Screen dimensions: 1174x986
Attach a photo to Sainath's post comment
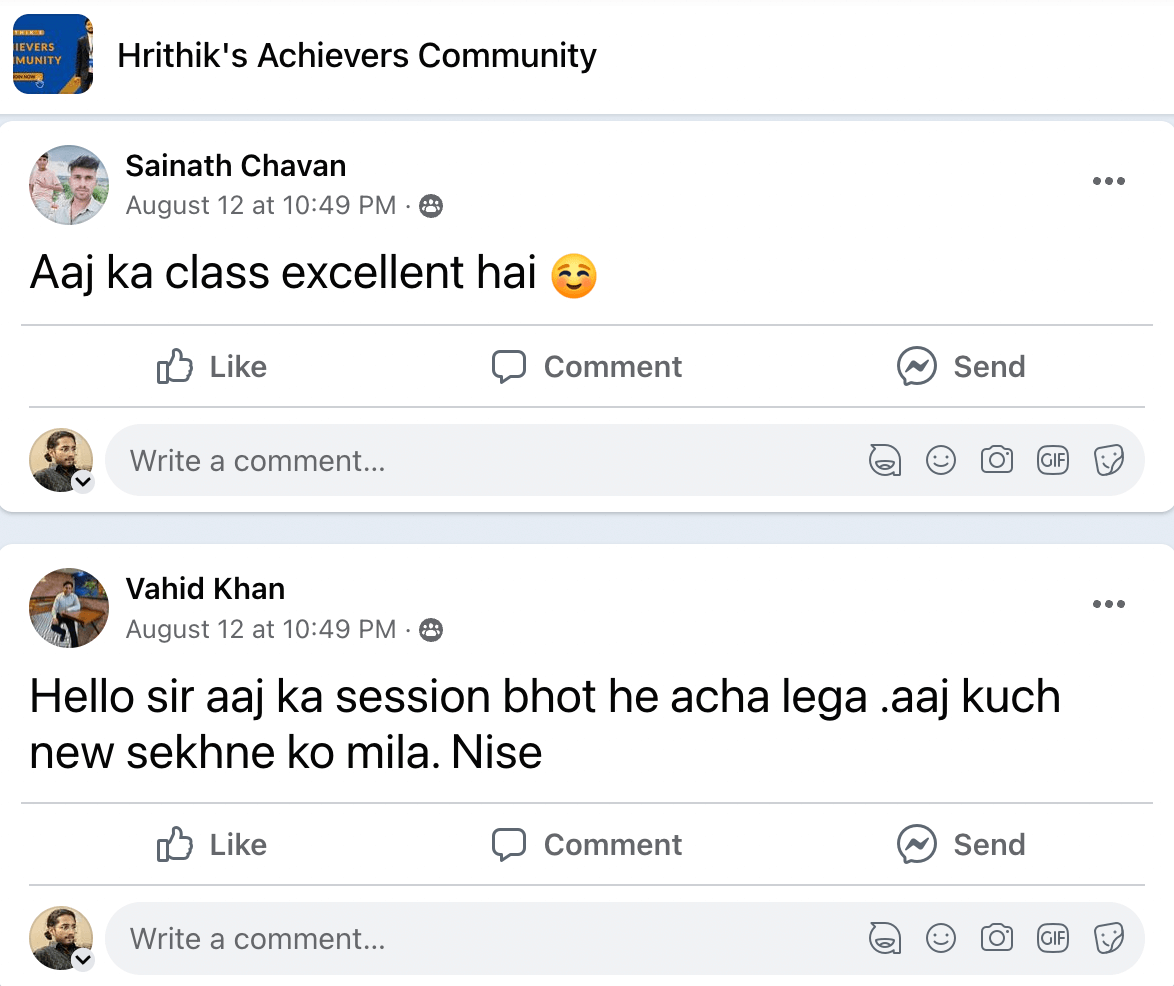(996, 461)
